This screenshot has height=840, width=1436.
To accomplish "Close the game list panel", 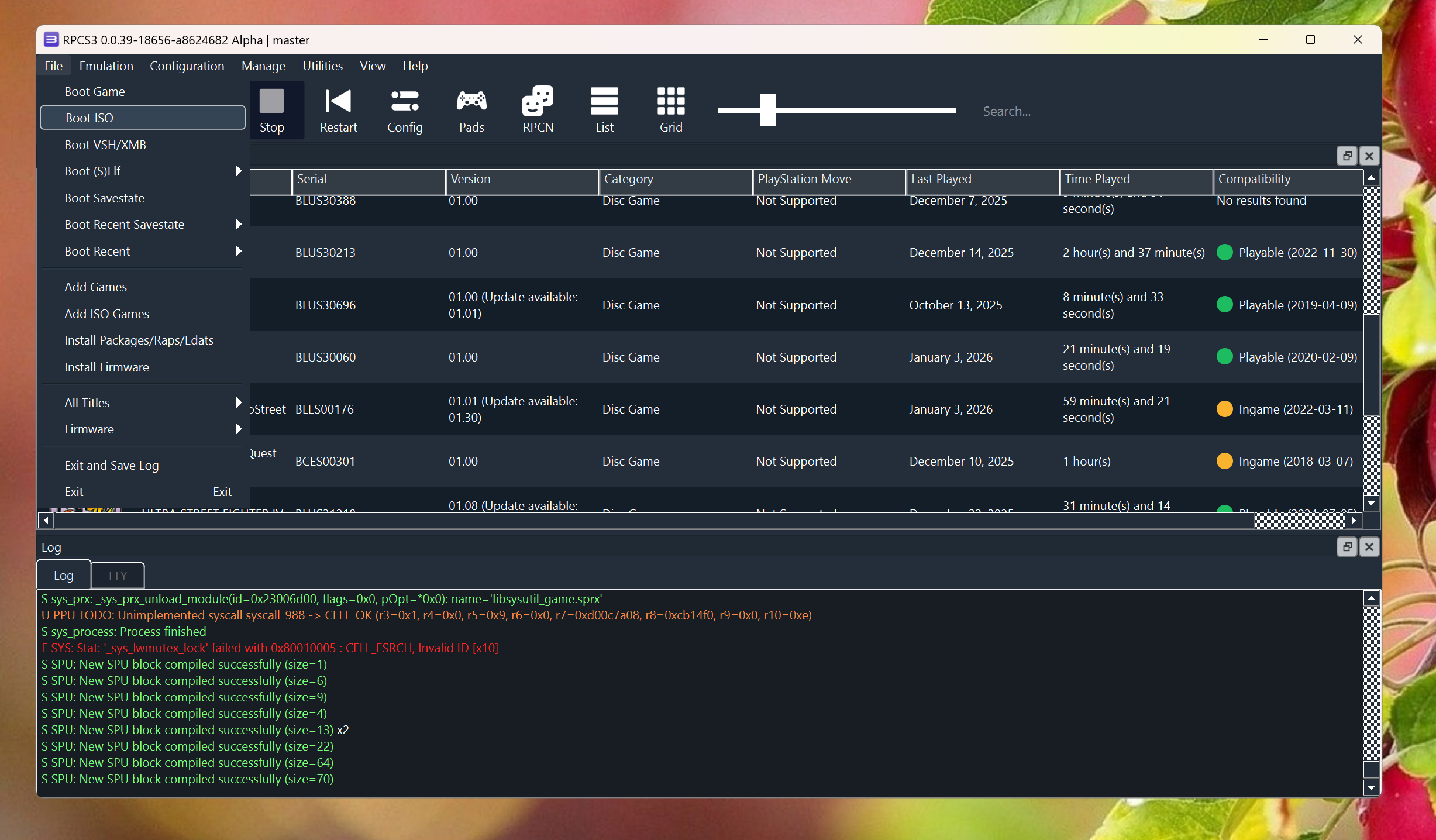I will 1369,156.
